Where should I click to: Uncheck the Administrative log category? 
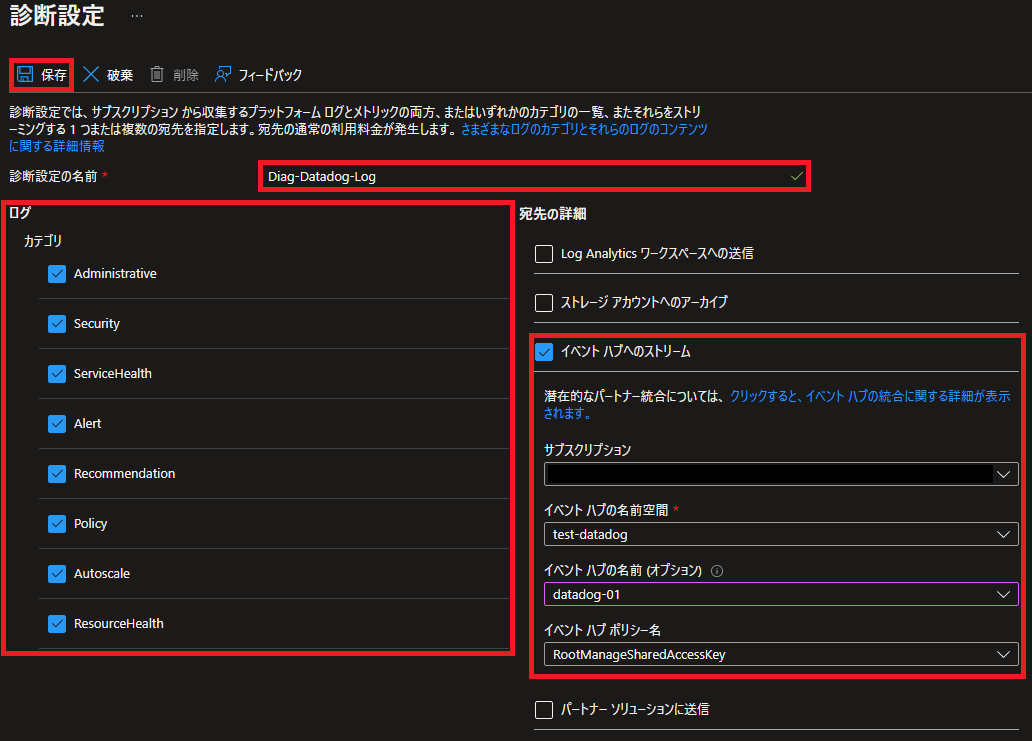pyautogui.click(x=57, y=274)
